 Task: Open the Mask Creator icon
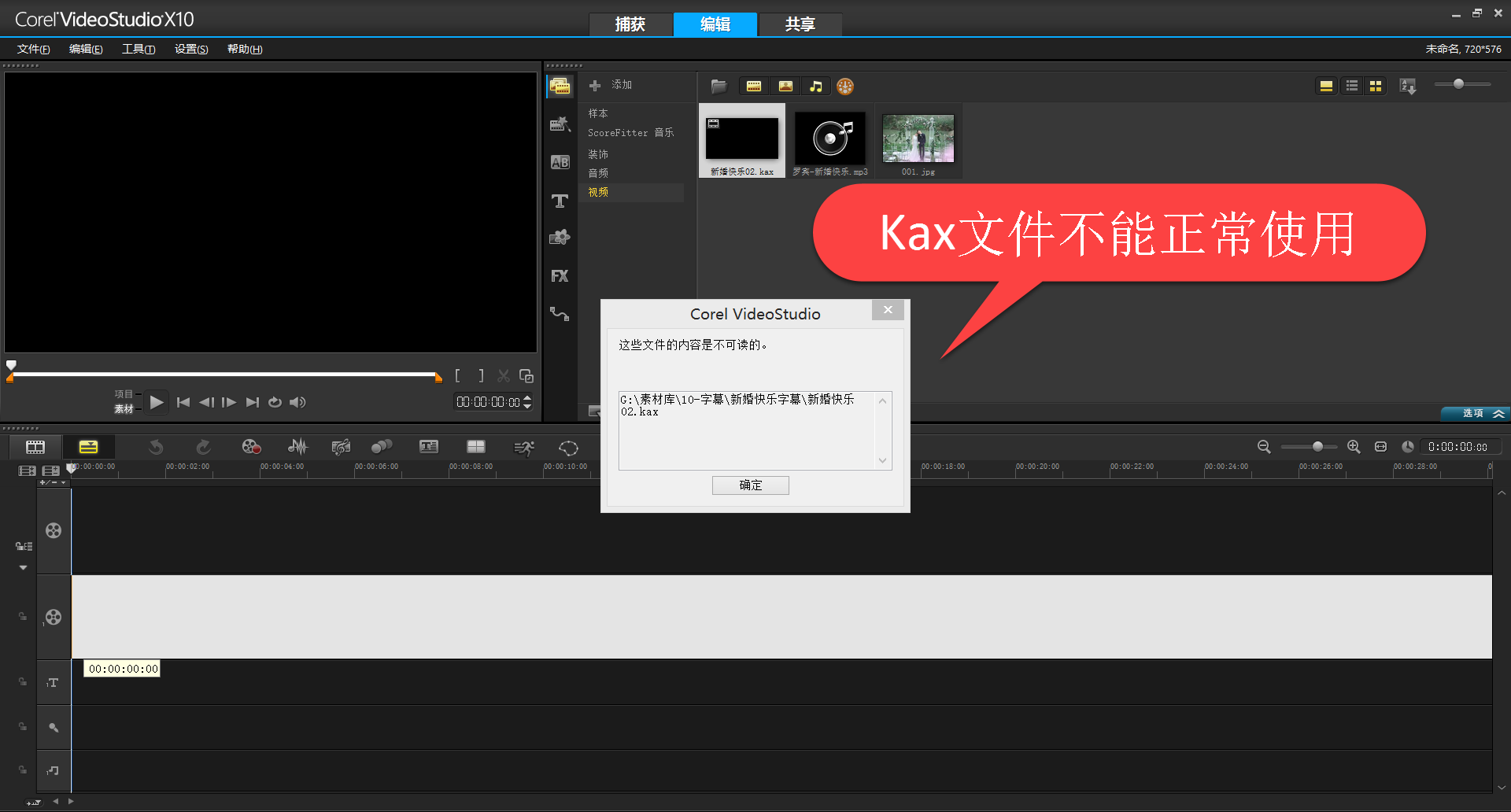coord(569,447)
